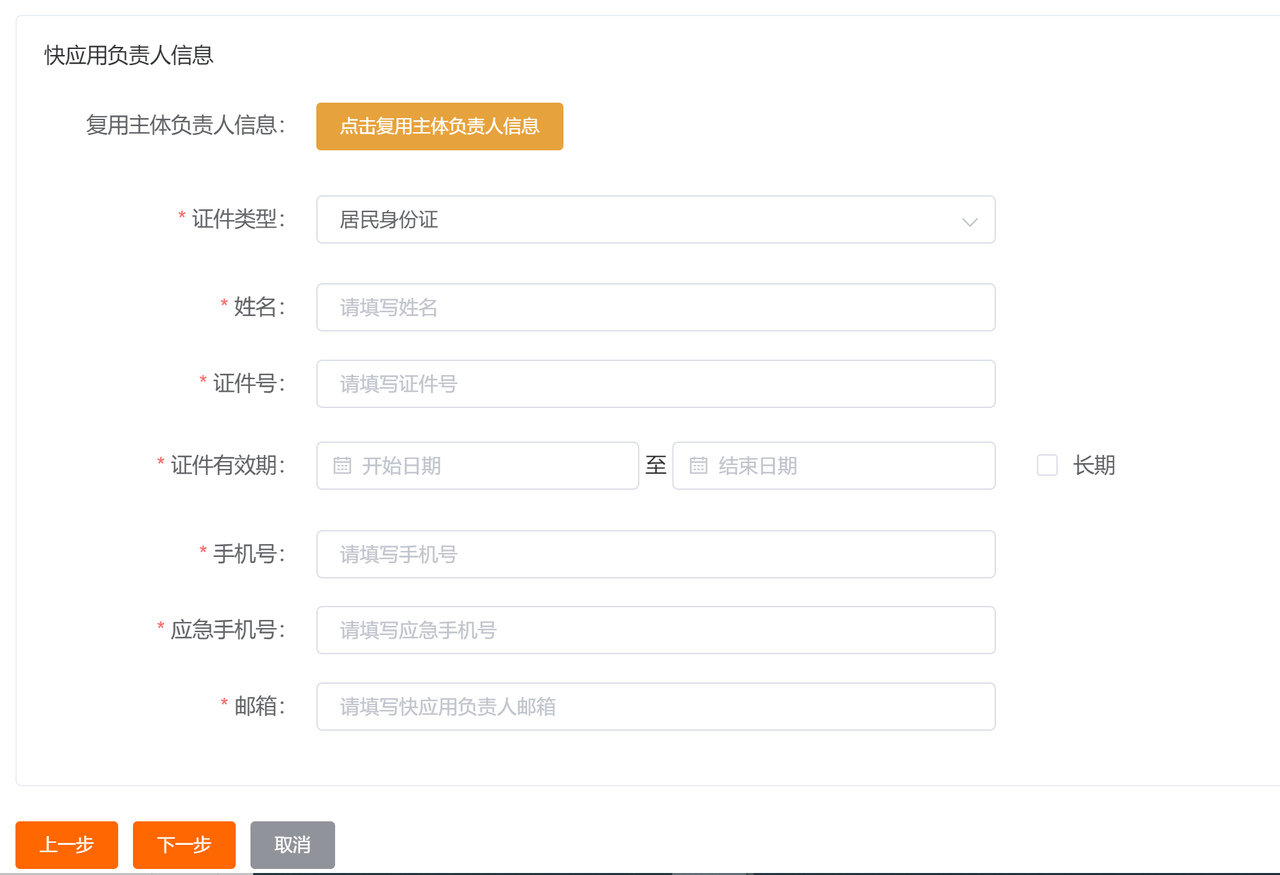Select the 开始日期 date field
Viewport: 1280px width, 875px height.
pos(478,466)
